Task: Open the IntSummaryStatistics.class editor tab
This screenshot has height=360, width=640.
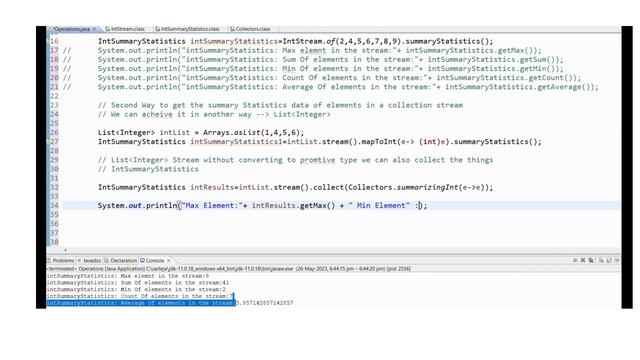Action: (187, 29)
